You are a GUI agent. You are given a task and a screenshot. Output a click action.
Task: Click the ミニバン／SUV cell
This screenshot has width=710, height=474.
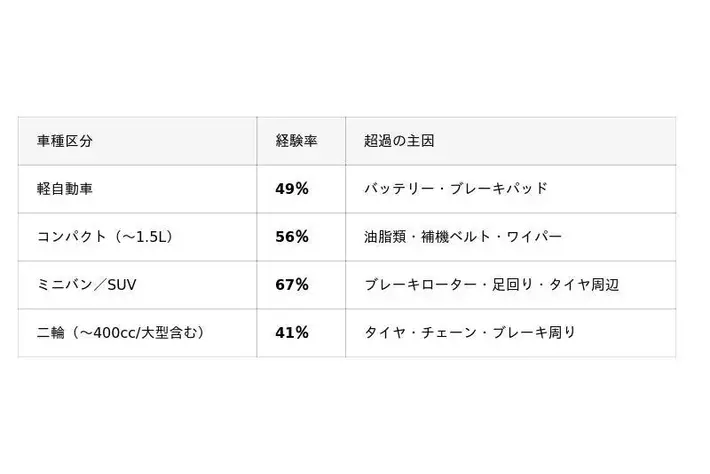coord(137,285)
